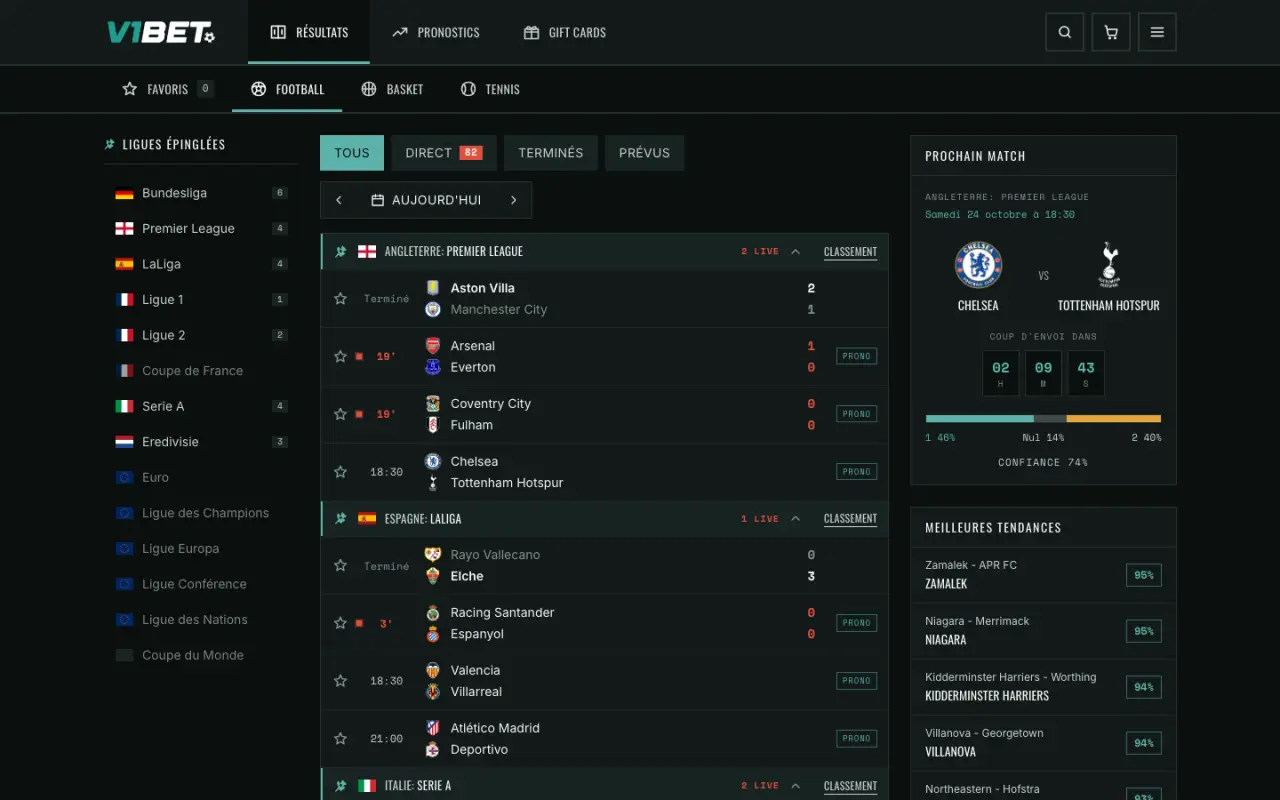Select Ligue 1 in pinned leagues
The width and height of the screenshot is (1280, 800).
tap(201, 300)
